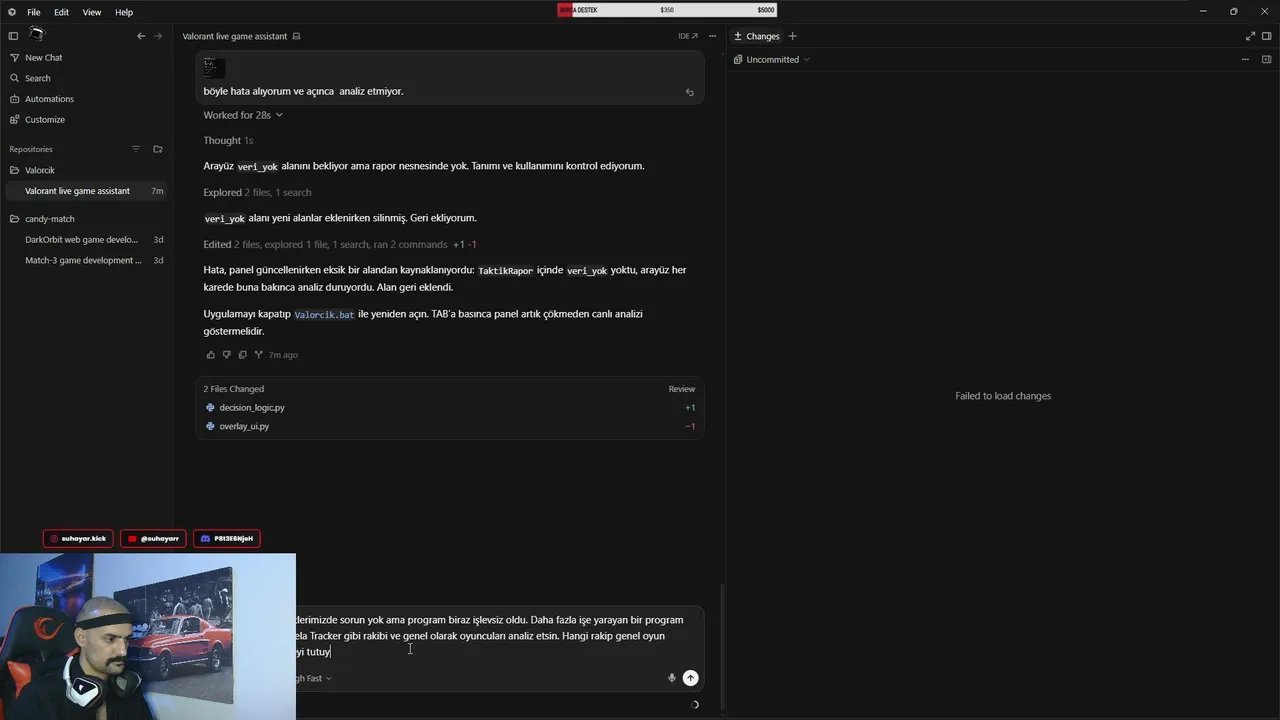Click the laptop icon beside the chat title
Screen dimensions: 1280x720
point(296,36)
